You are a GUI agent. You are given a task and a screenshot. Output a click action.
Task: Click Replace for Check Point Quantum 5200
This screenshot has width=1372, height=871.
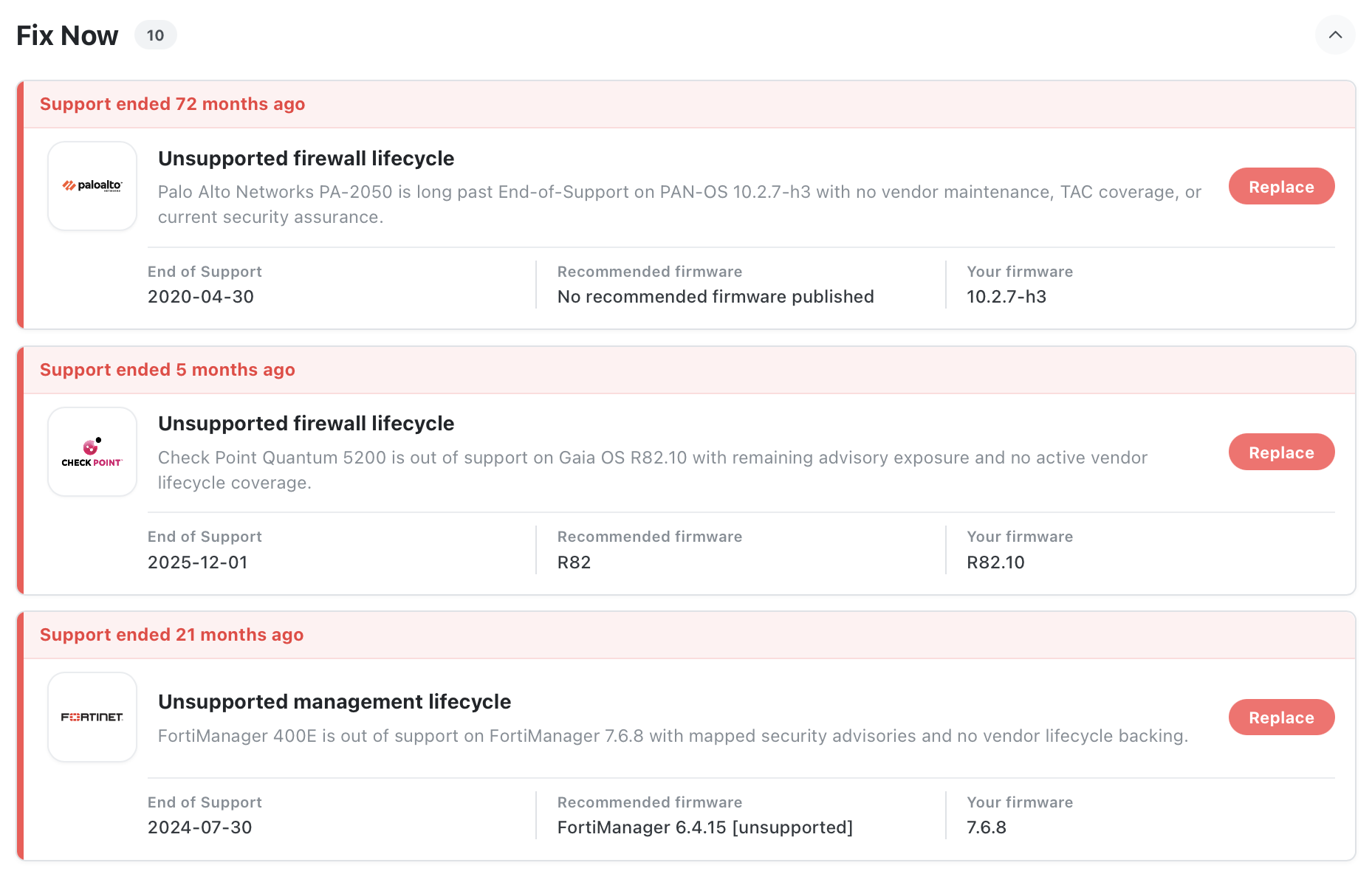click(x=1281, y=452)
